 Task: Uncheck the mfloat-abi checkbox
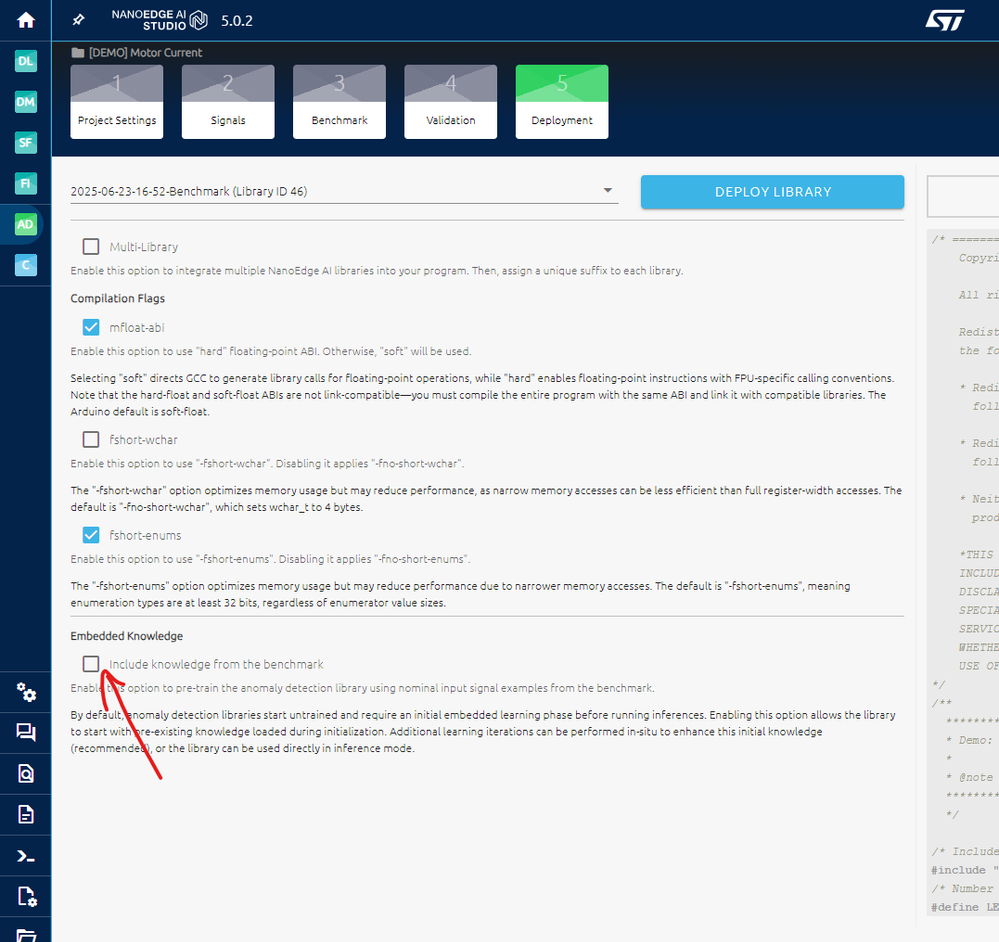click(x=91, y=327)
